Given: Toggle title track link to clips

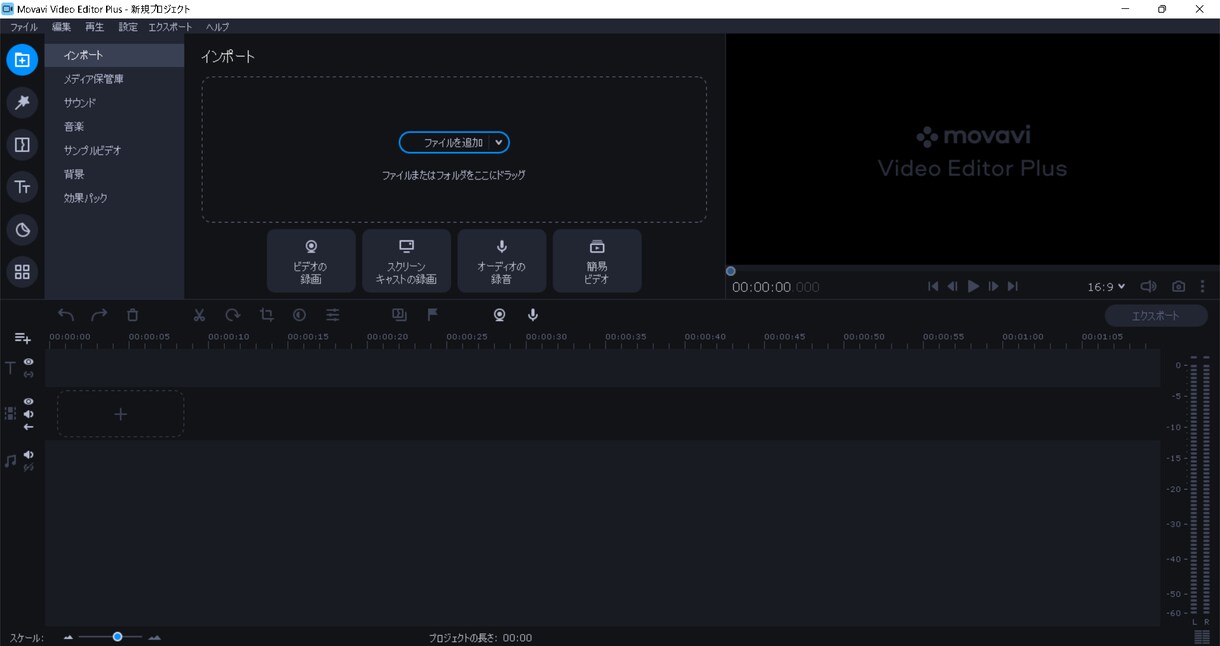Looking at the screenshot, I should pyautogui.click(x=29, y=375).
